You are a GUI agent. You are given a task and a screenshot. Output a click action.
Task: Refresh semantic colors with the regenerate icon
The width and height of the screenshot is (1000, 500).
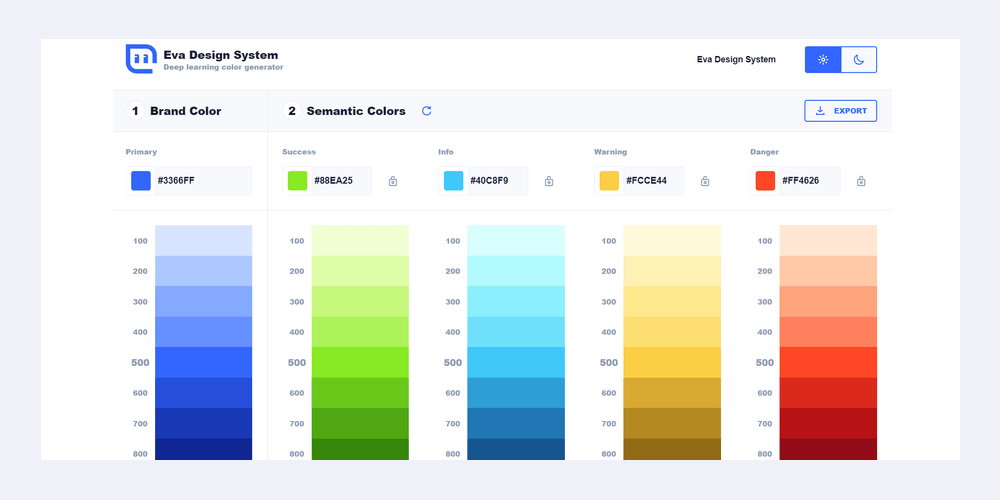427,111
